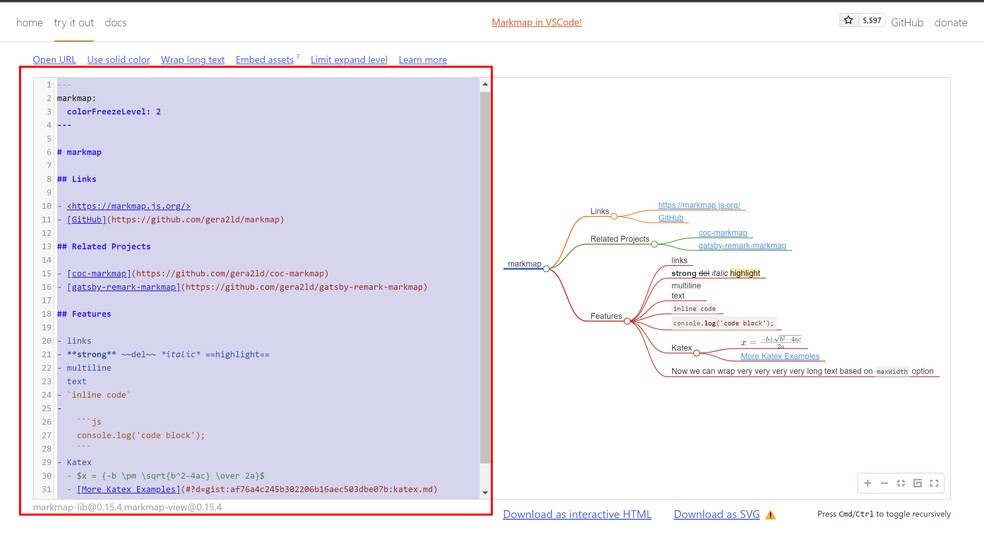Click the warning triangle next to Download as SVG

[x=771, y=515]
